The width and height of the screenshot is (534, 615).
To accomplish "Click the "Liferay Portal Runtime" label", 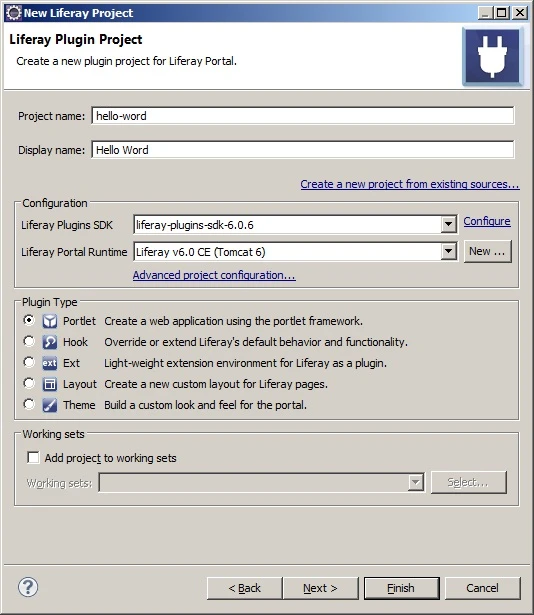I will [x=74, y=252].
